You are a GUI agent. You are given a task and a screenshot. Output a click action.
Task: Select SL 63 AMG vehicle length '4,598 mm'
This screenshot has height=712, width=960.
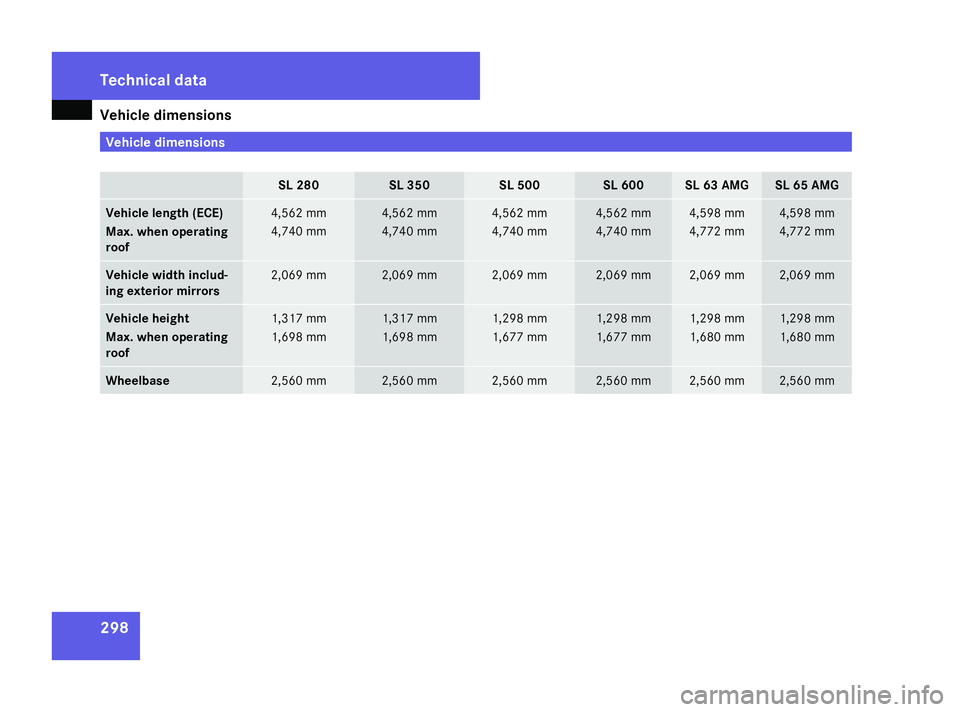[x=717, y=213]
